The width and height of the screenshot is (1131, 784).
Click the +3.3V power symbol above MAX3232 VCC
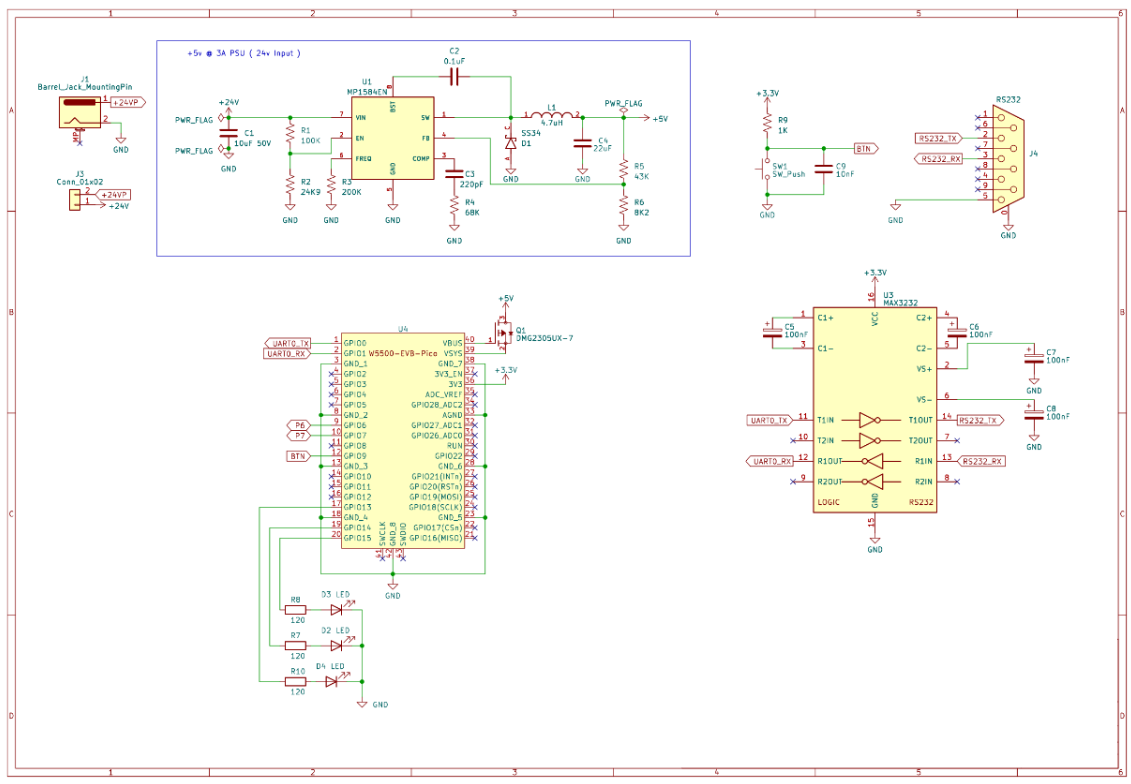875,276
